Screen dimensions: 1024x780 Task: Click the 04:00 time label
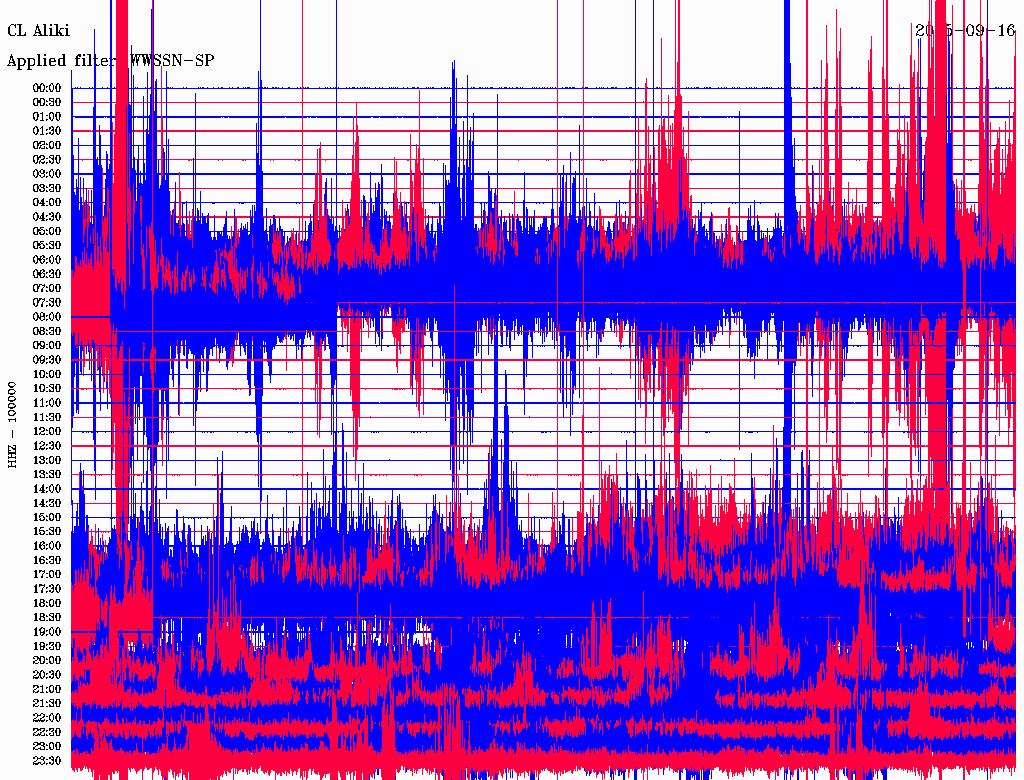pyautogui.click(x=47, y=203)
